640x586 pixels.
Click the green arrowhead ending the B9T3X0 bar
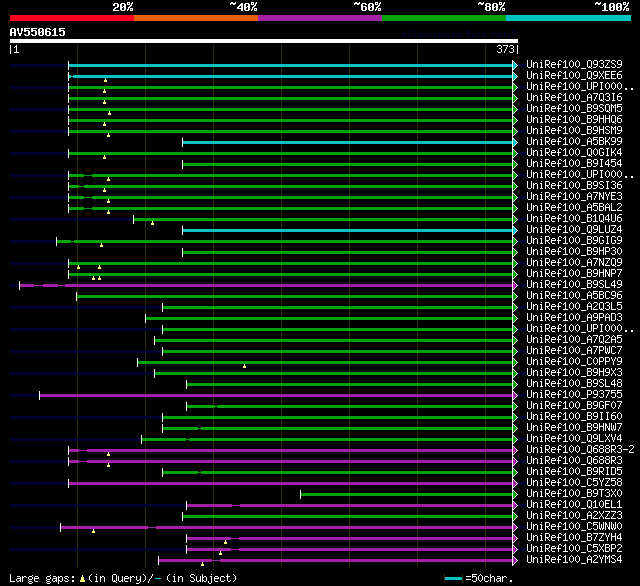pyautogui.click(x=515, y=495)
